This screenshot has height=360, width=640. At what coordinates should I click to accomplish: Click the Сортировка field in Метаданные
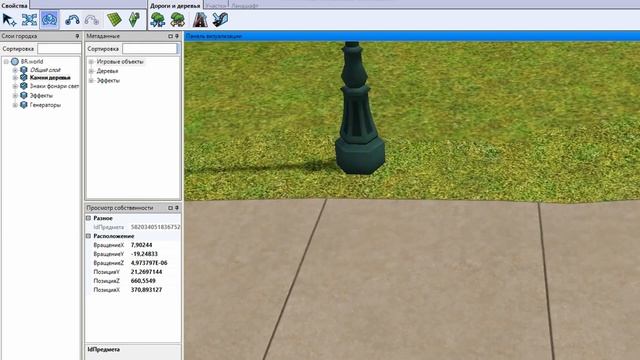(150, 49)
